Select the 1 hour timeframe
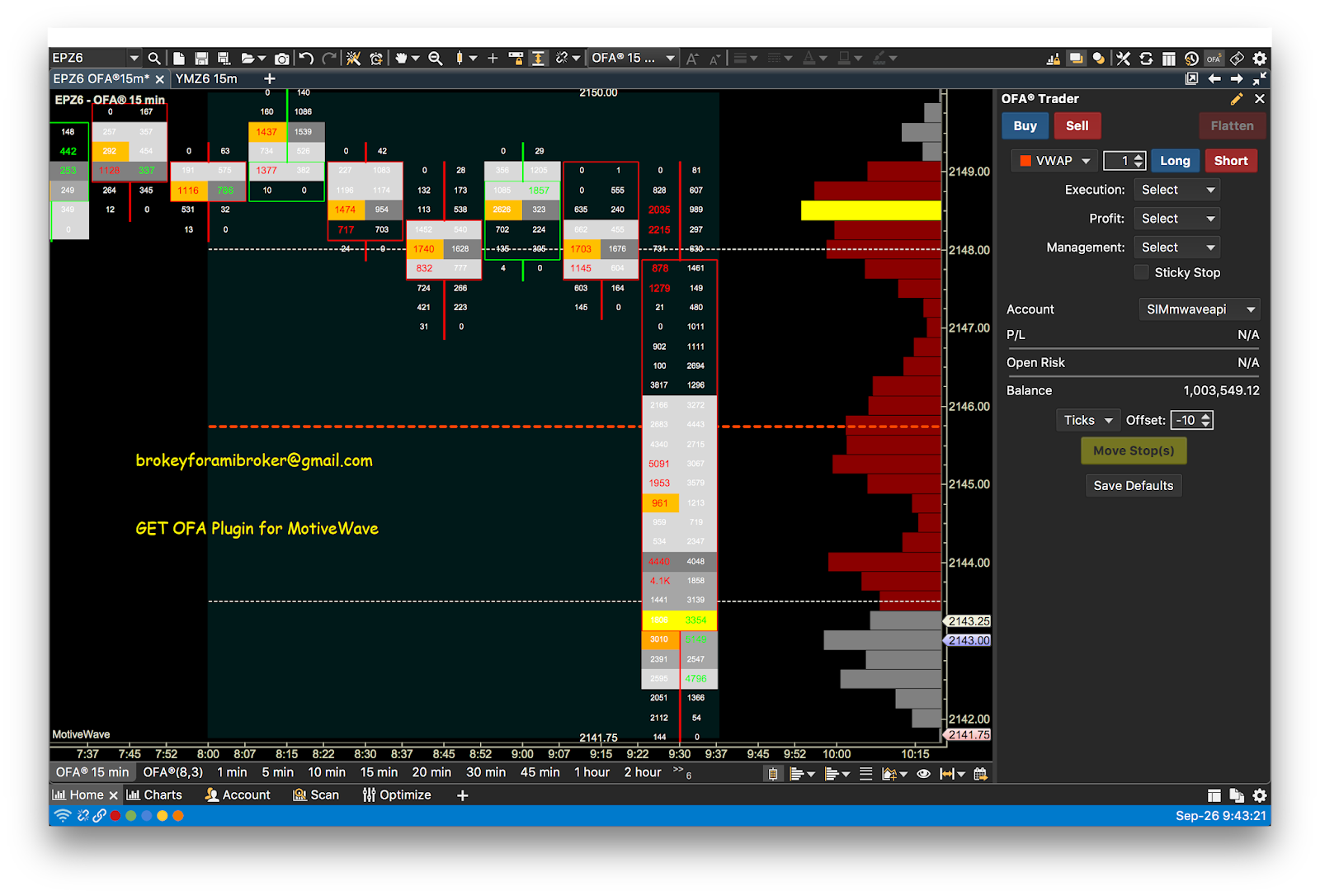This screenshot has height=896, width=1320. point(592,772)
